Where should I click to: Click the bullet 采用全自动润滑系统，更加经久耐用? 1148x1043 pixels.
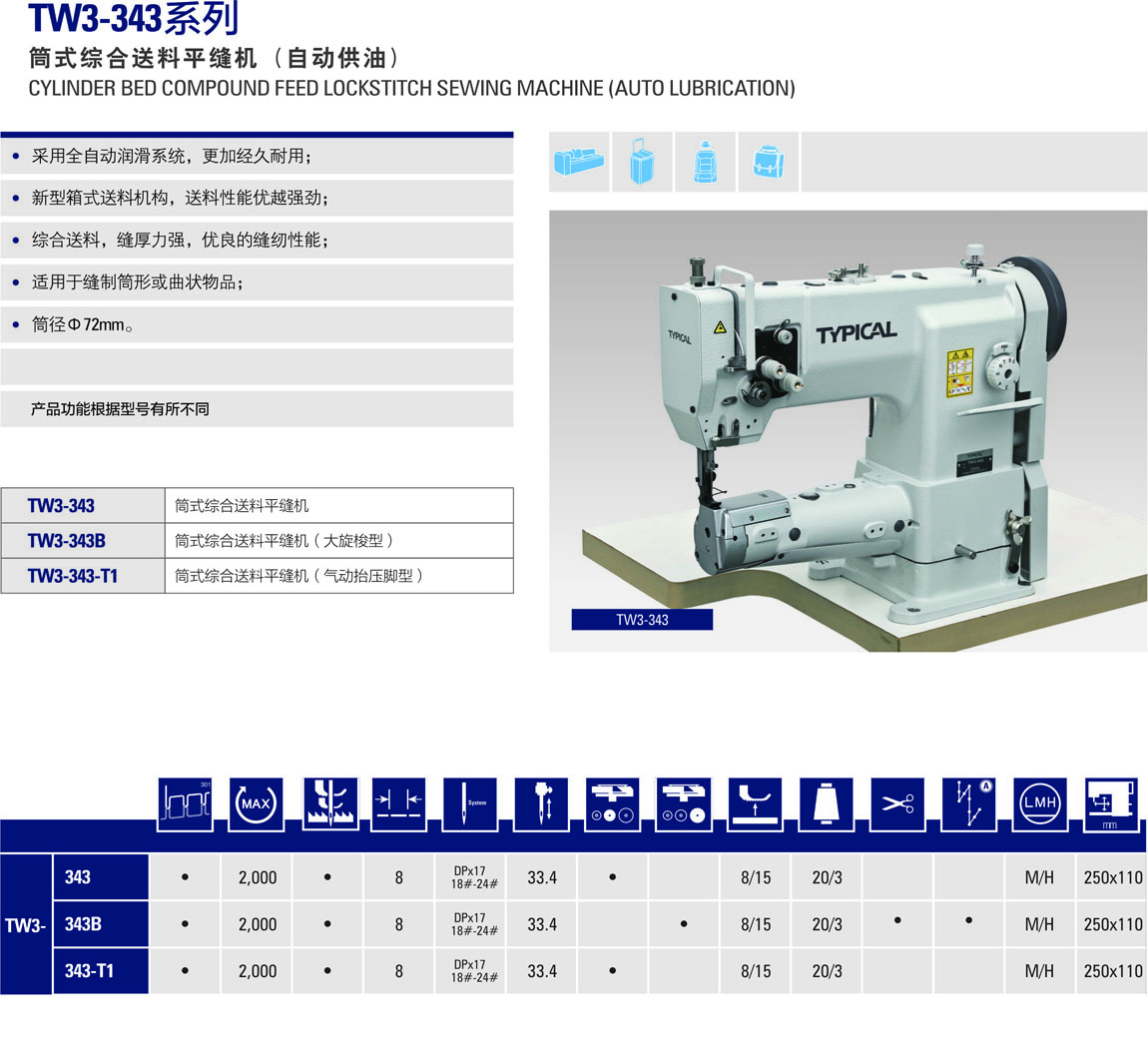coord(172,156)
